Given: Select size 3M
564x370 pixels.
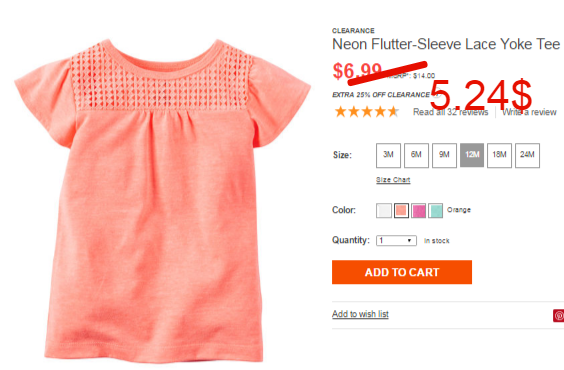Looking at the screenshot, I should [388, 155].
